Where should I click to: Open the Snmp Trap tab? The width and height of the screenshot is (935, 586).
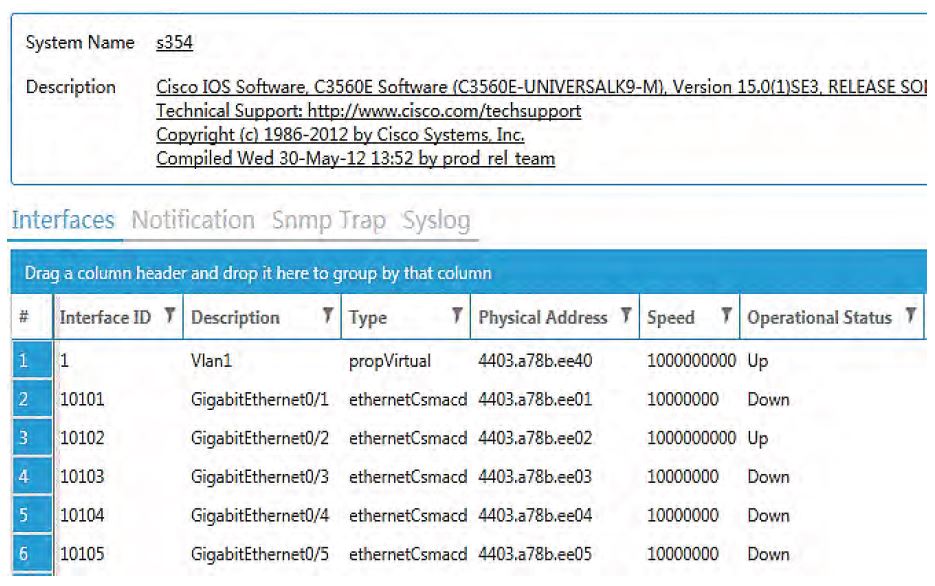coord(328,220)
